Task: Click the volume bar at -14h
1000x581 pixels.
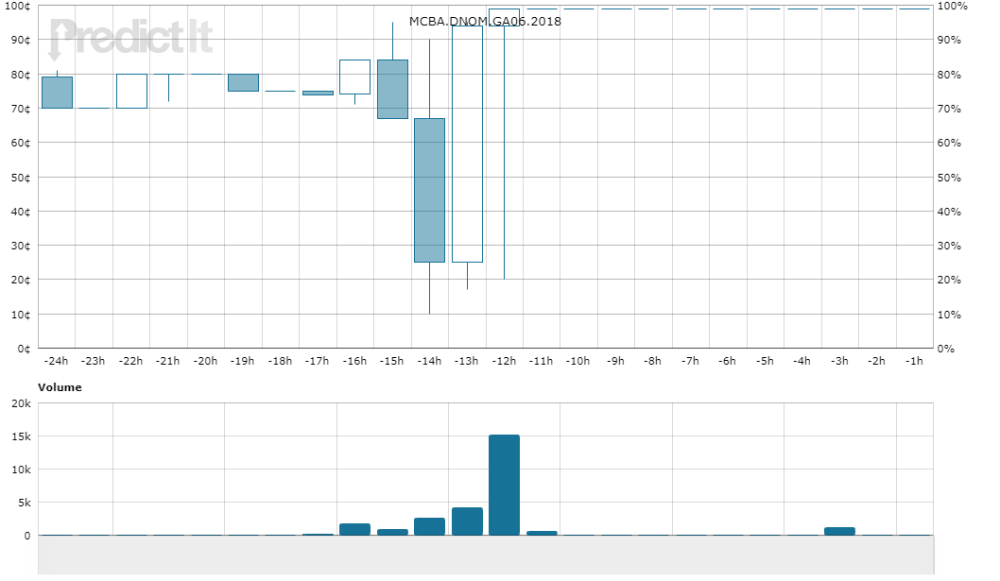Action: (430, 527)
